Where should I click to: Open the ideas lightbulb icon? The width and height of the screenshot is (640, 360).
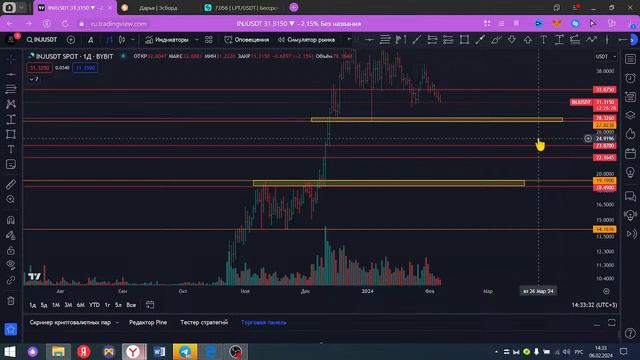point(630,172)
